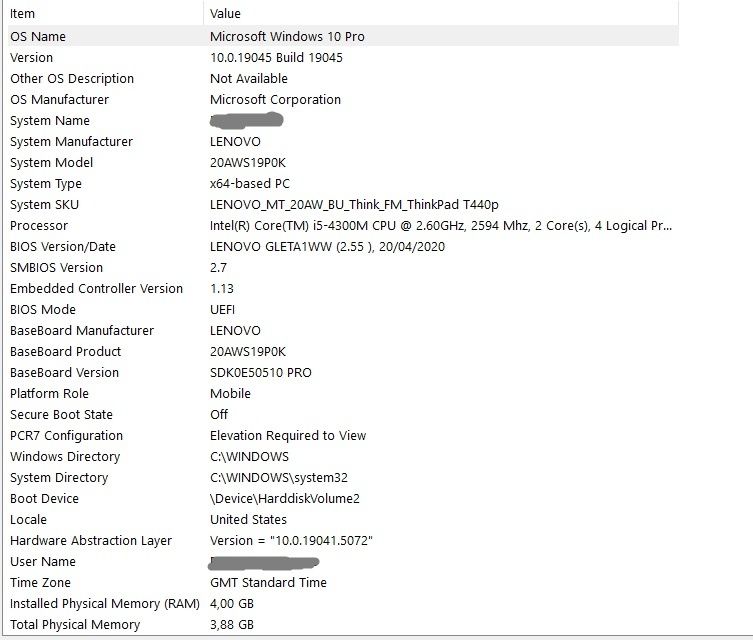Image resolution: width=753 pixels, height=640 pixels.
Task: Select the Processor row label
Action: (x=39, y=226)
